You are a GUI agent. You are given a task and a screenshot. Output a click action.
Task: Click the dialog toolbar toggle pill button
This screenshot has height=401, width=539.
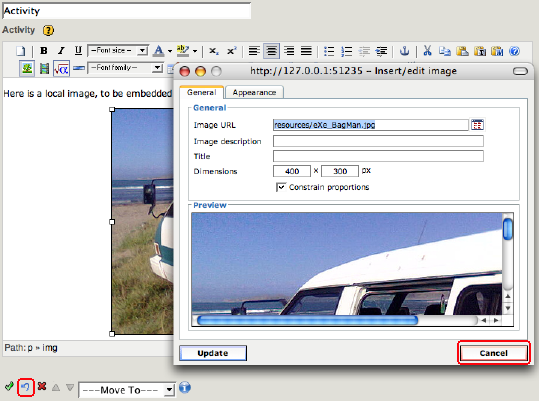pyautogui.click(x=520, y=71)
